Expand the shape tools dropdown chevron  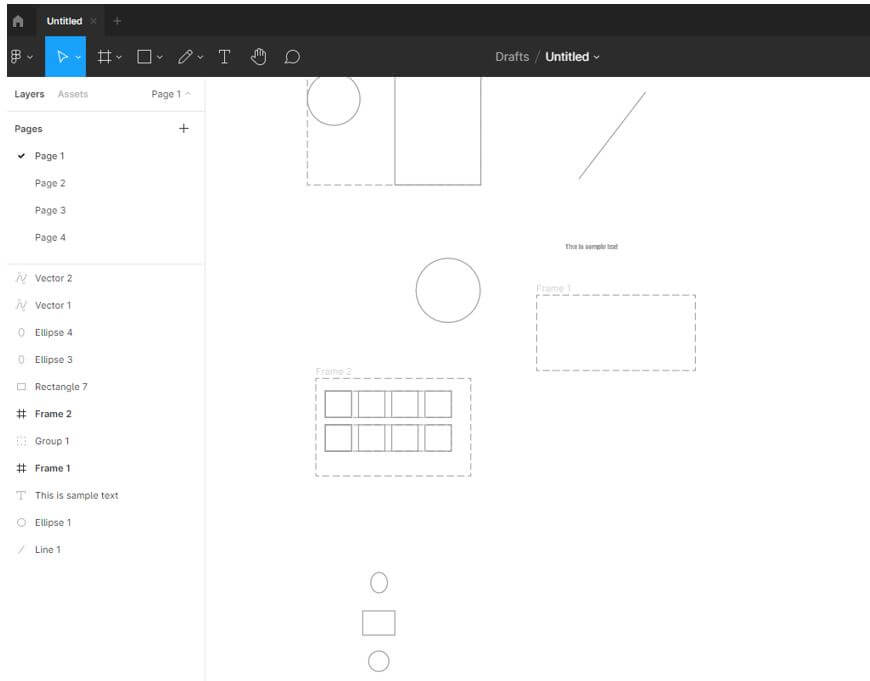[x=160, y=57]
